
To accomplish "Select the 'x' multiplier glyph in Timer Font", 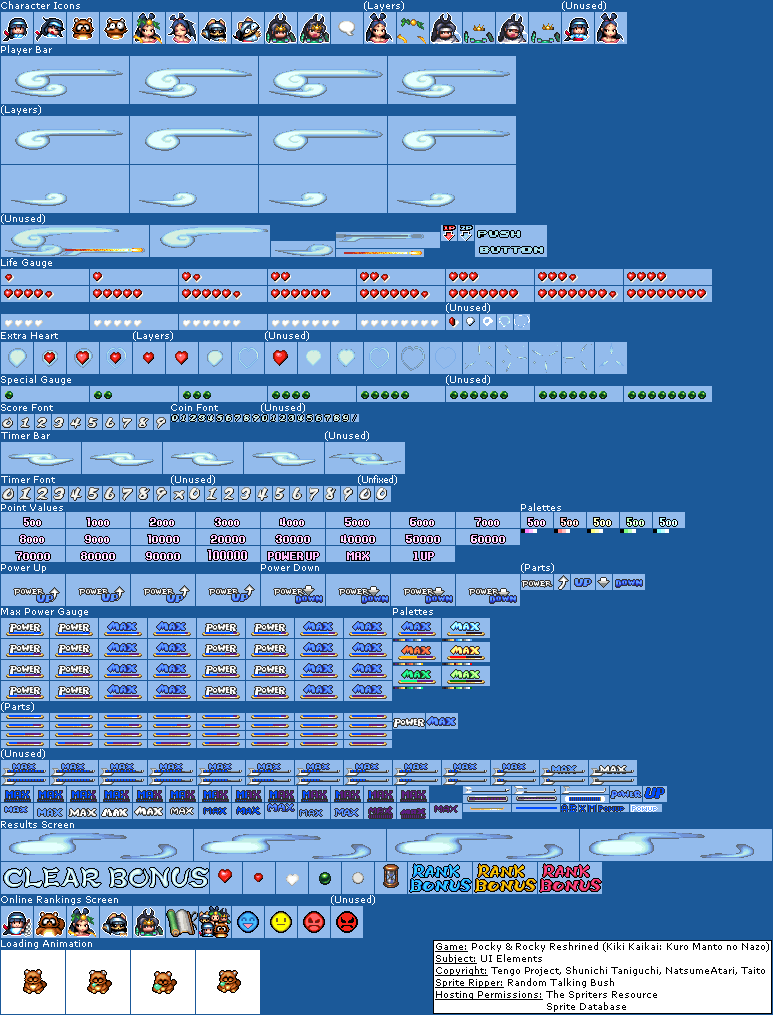I will tap(178, 495).
